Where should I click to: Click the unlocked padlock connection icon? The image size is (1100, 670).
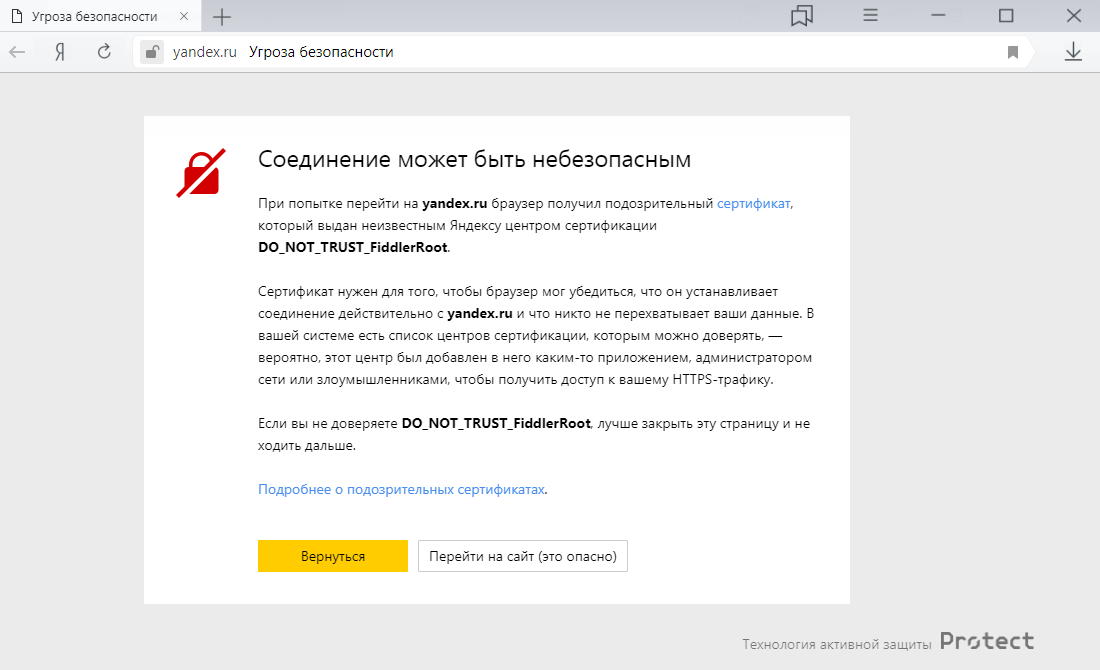[x=152, y=52]
